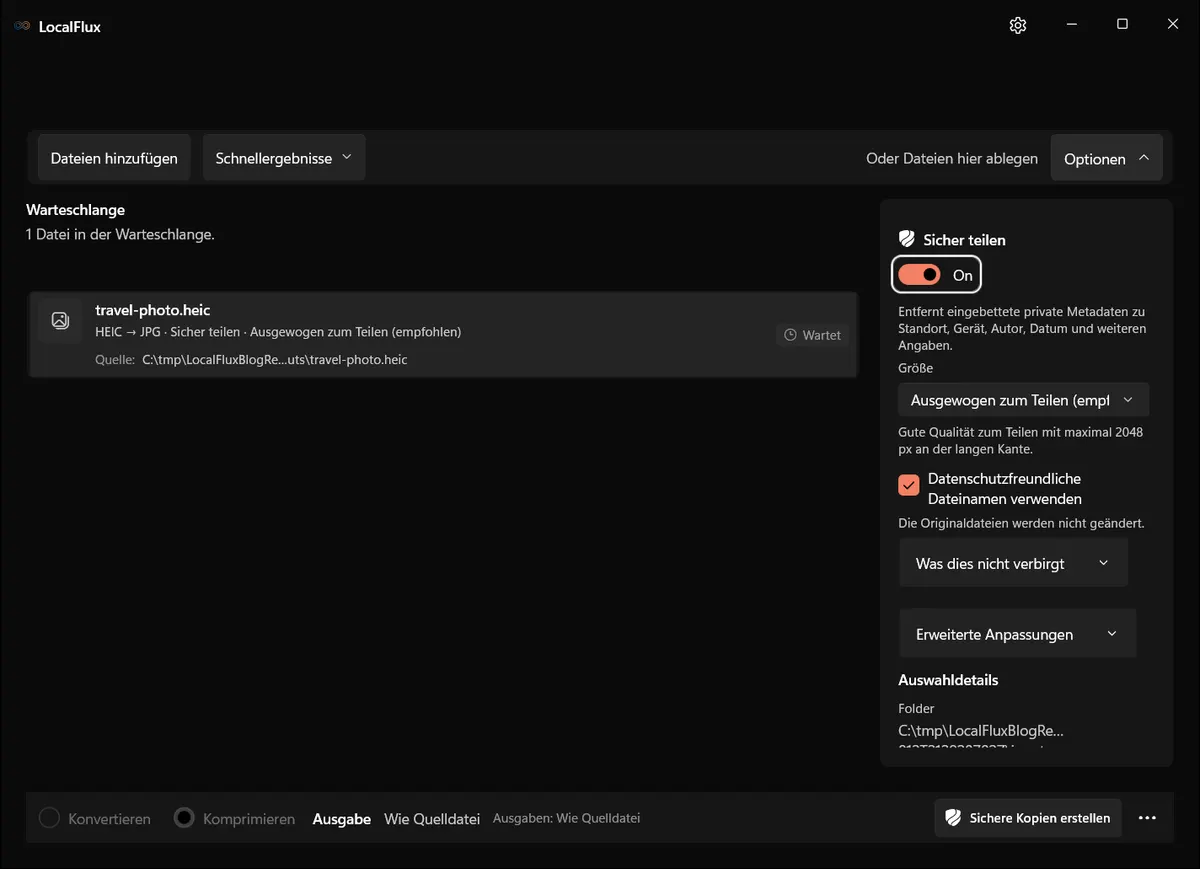Image resolution: width=1200 pixels, height=869 pixels.
Task: Click 'Oder Dateien hier ablegen' text
Action: 952,158
